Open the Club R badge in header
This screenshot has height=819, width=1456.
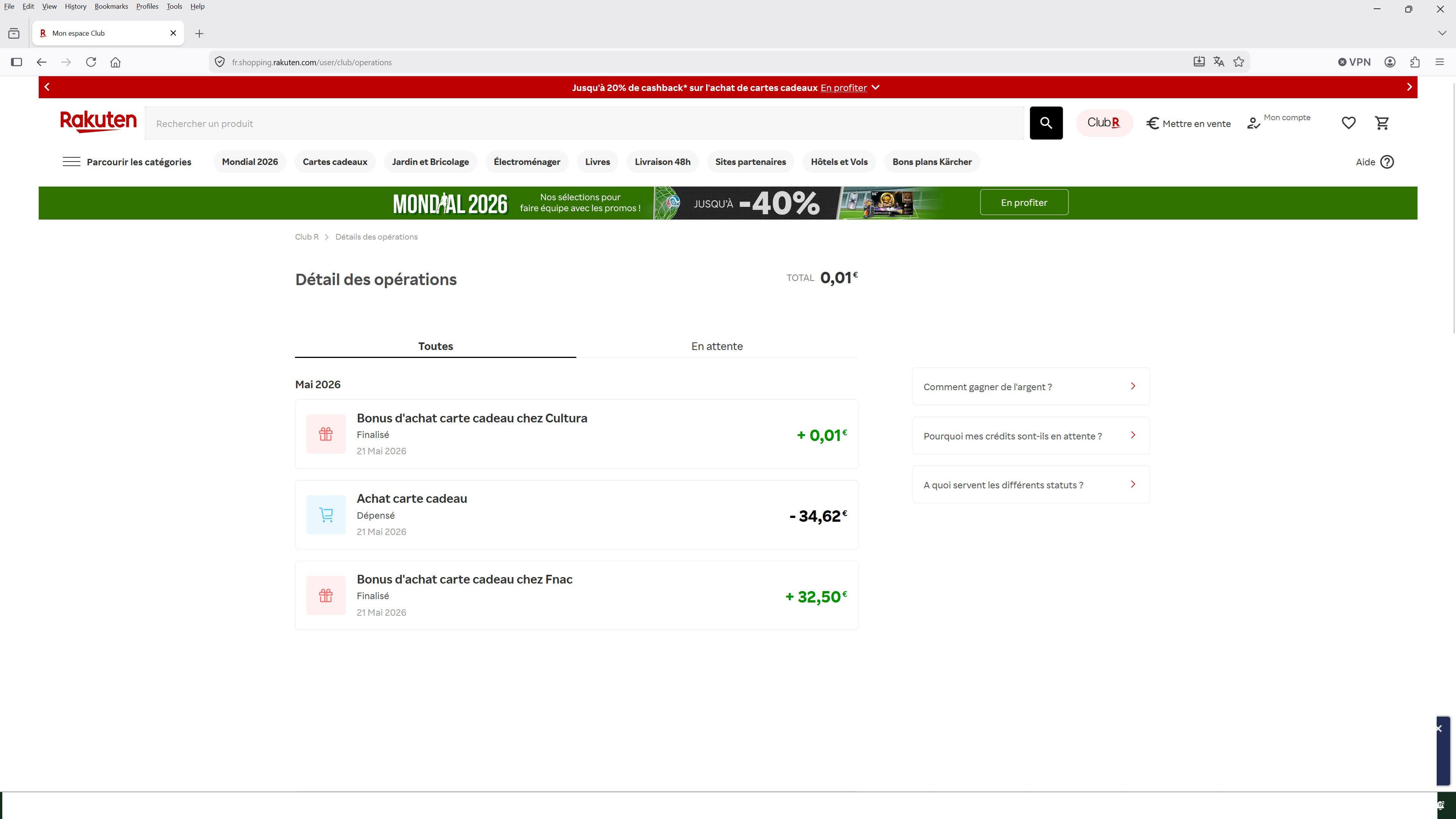(1104, 122)
